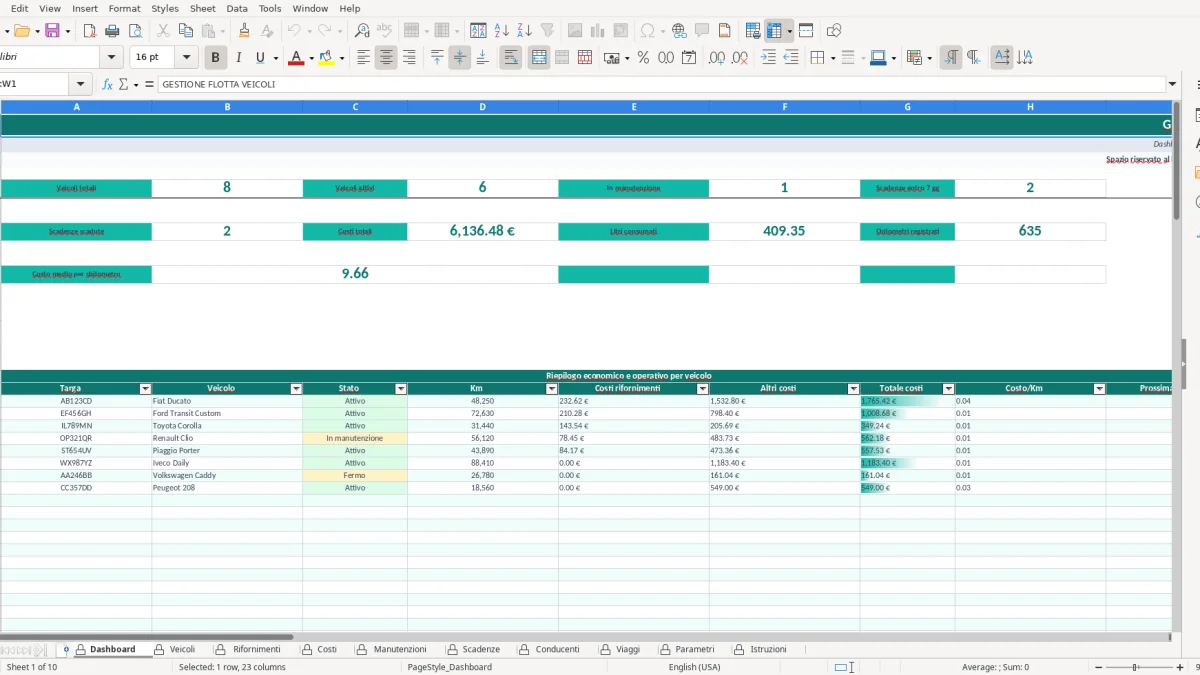Click the Define Print Area icon
This screenshot has width=1200, height=675.
[753, 31]
